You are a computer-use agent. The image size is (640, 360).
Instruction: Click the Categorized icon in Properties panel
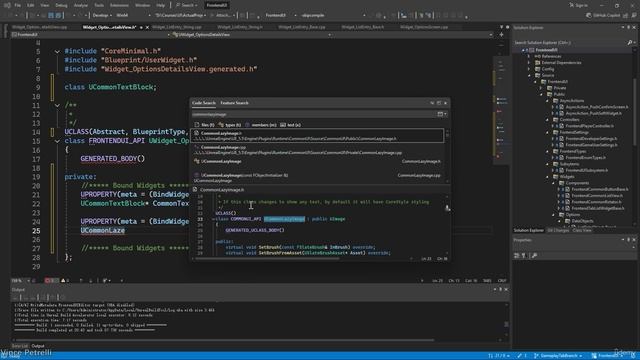coord(517,256)
